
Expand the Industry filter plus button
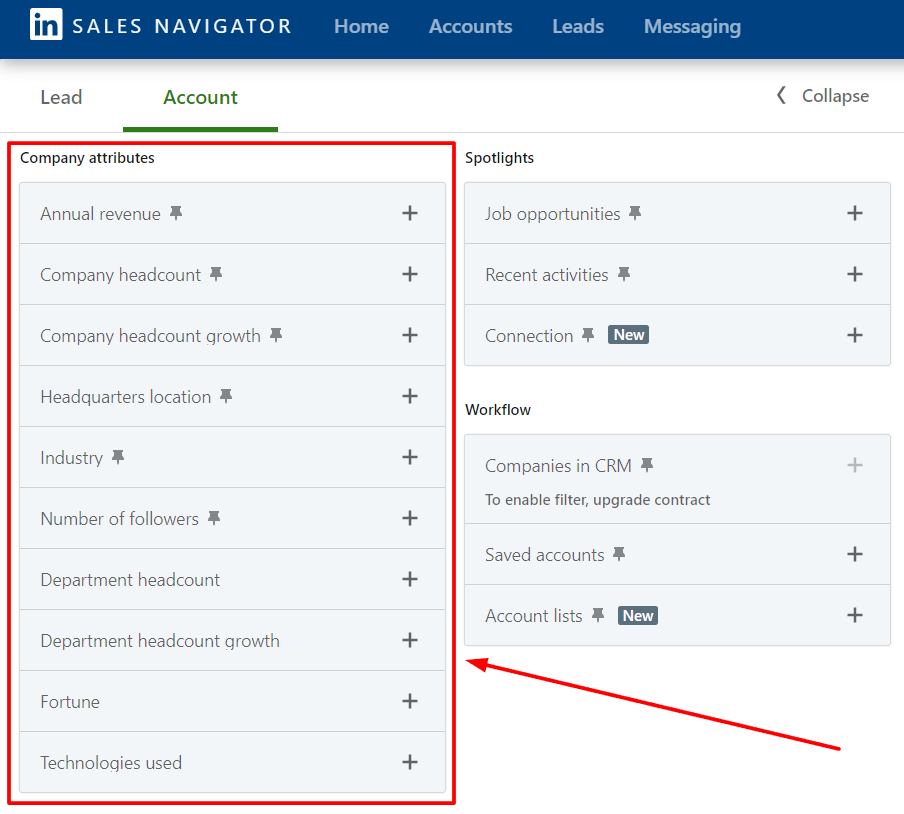pos(410,457)
